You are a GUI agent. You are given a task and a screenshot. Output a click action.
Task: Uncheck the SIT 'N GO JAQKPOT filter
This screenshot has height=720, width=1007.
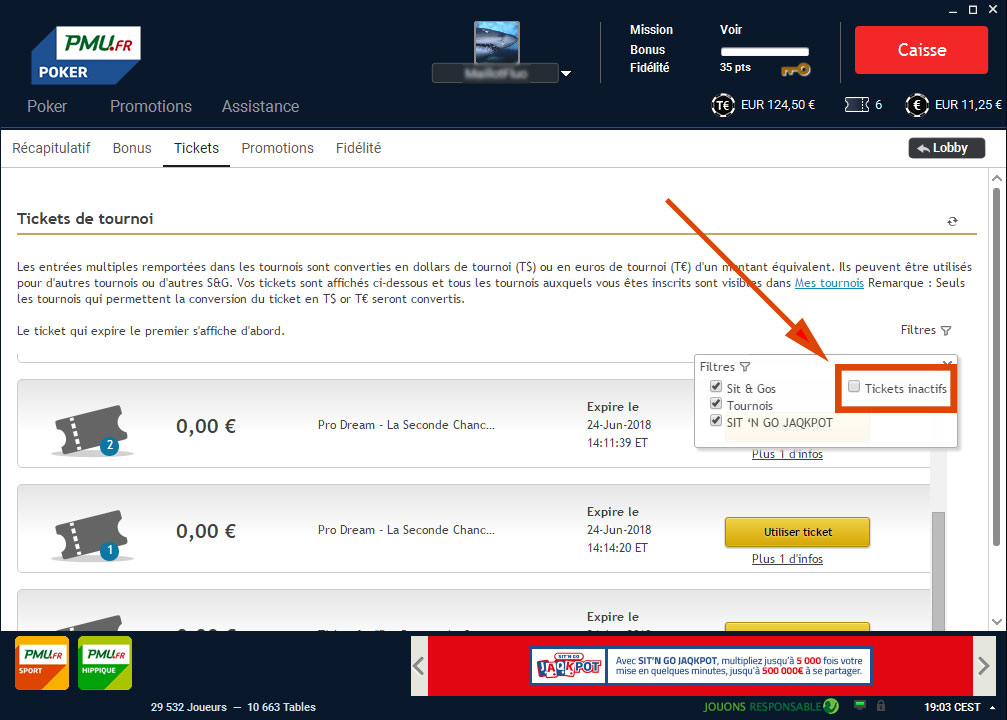[716, 421]
